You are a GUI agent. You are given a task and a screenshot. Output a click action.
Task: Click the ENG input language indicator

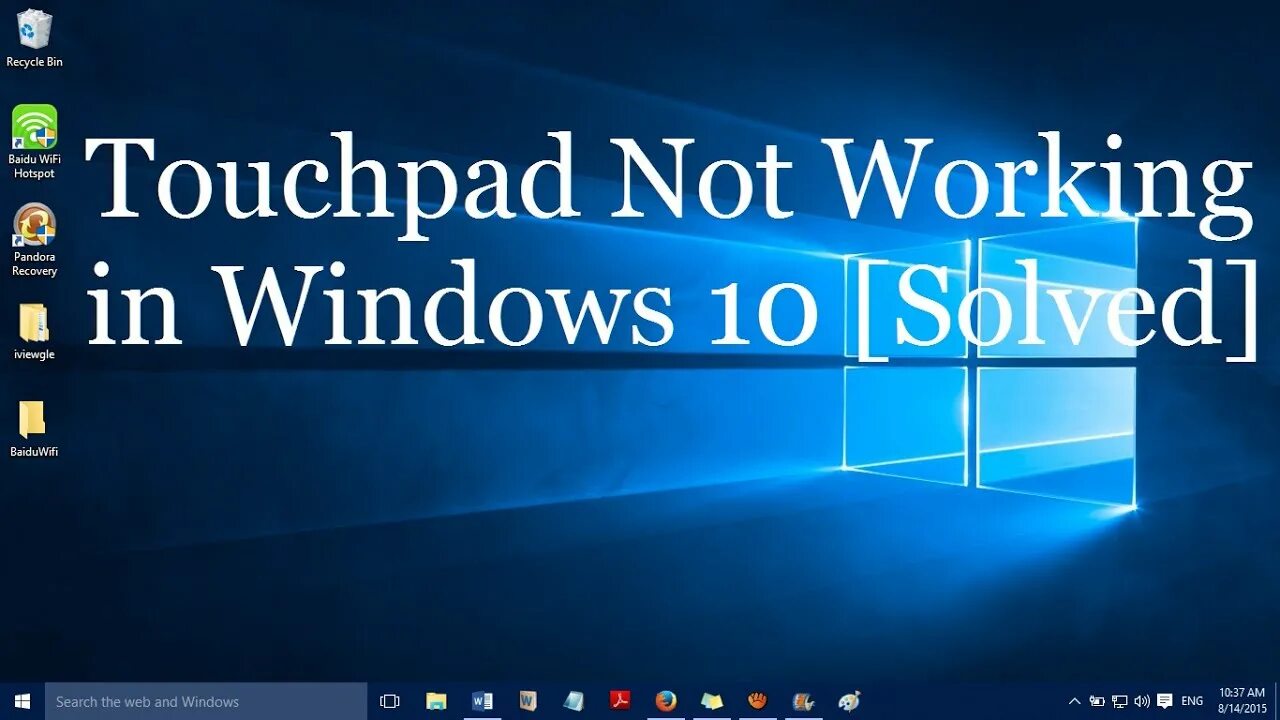(1192, 701)
